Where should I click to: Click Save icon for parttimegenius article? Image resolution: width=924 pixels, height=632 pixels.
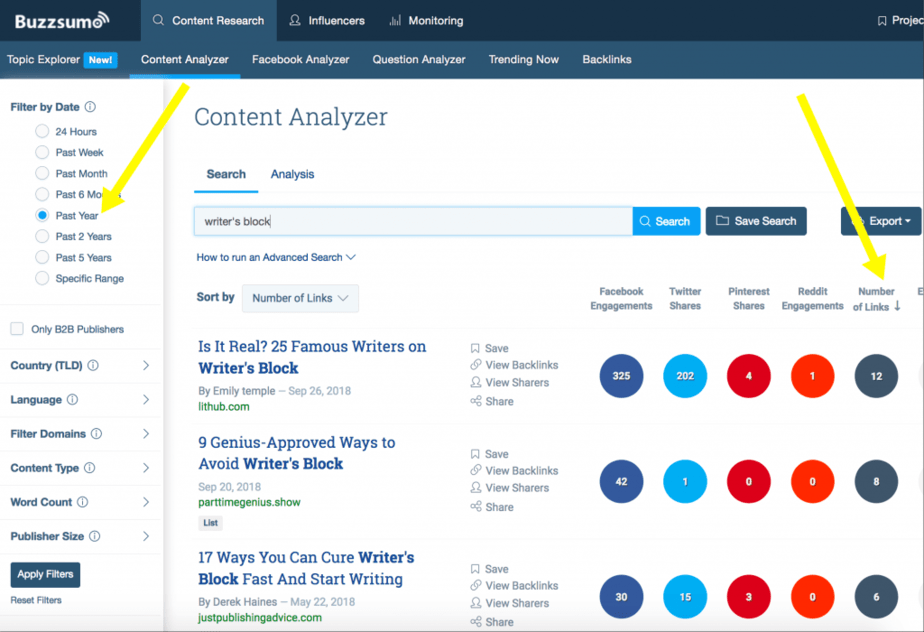(475, 454)
